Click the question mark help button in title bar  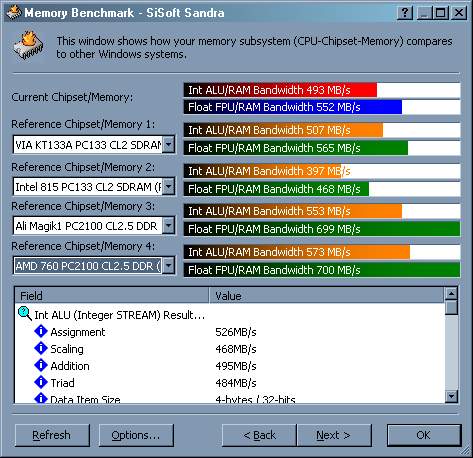[405, 13]
